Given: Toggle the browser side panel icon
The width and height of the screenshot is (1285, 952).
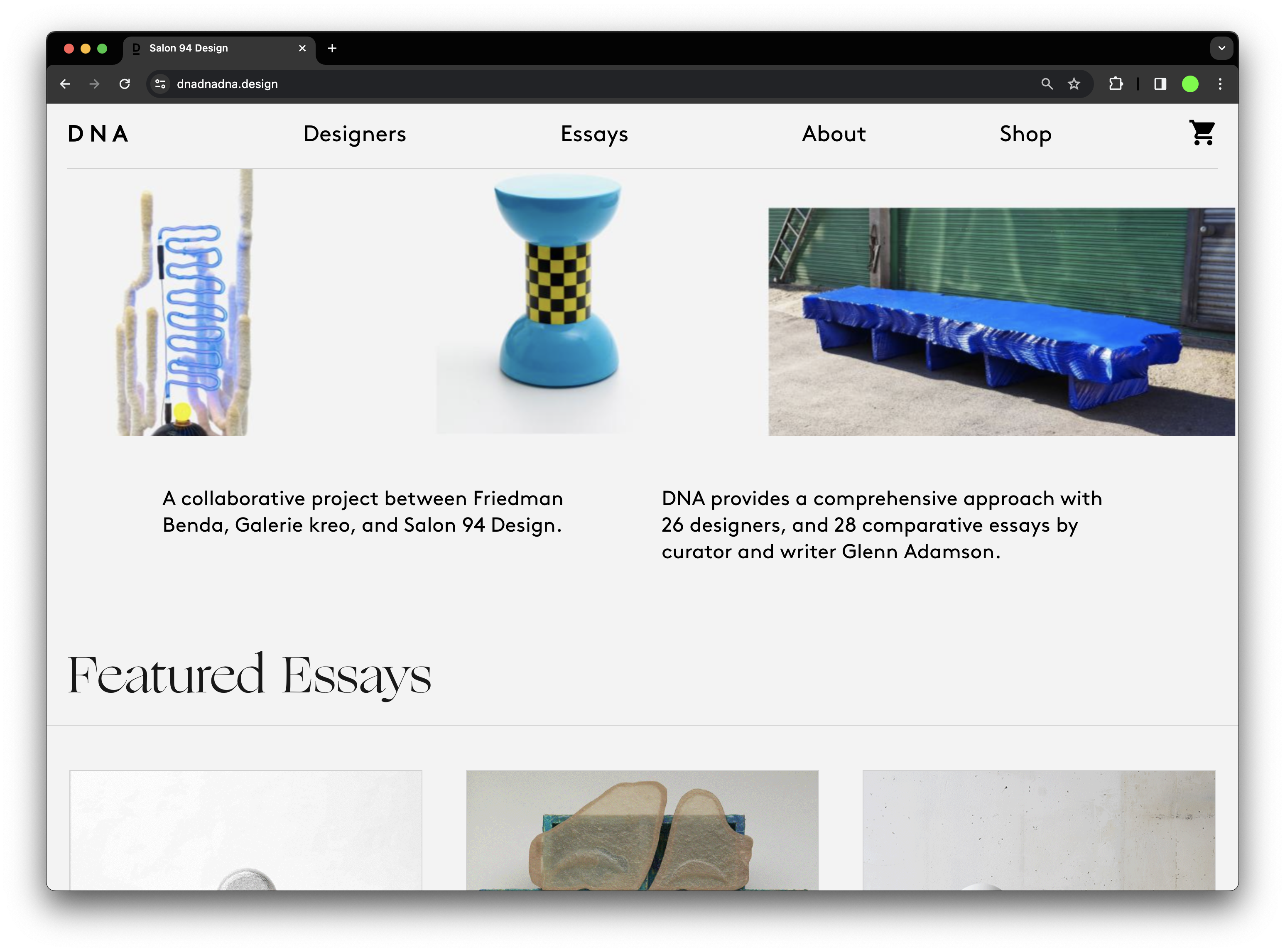Looking at the screenshot, I should 1160,84.
